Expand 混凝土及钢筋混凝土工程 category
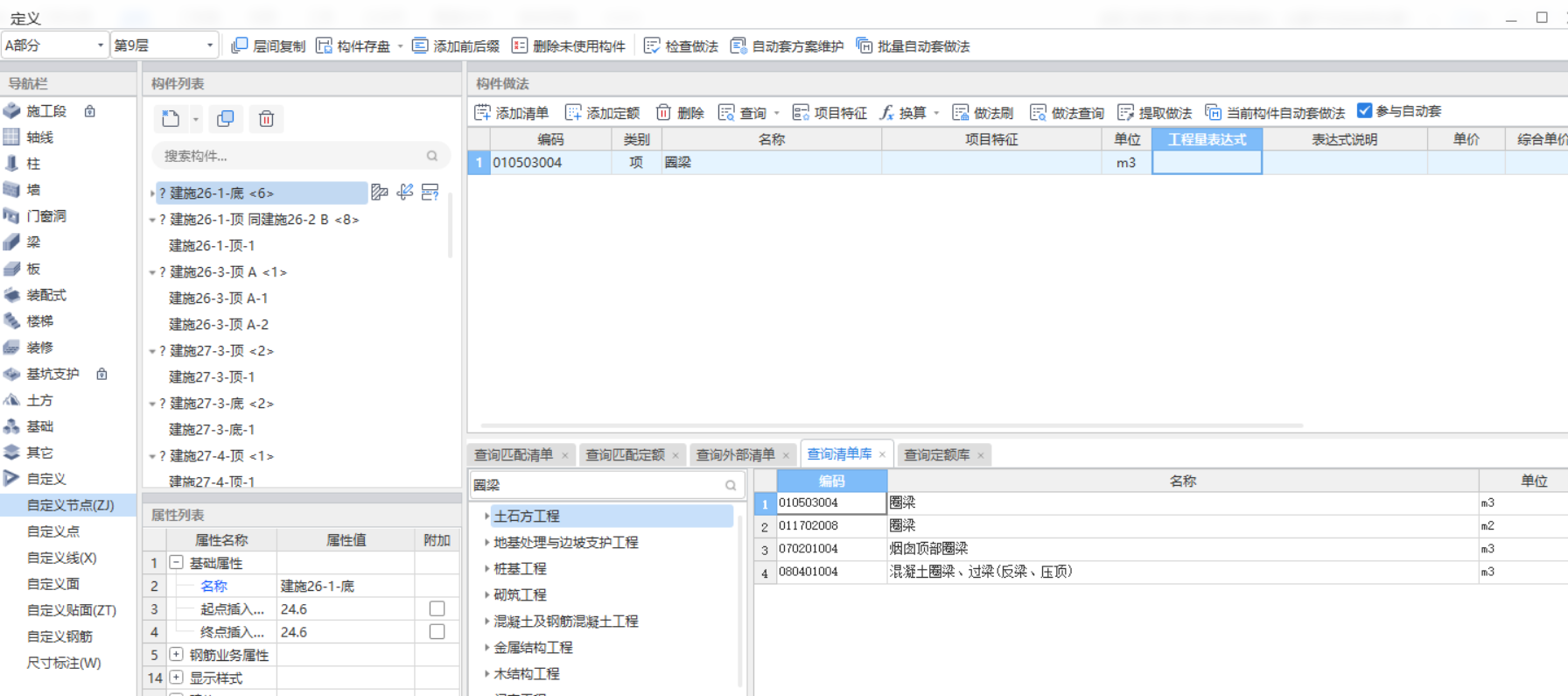The height and width of the screenshot is (696, 1568). coord(486,622)
